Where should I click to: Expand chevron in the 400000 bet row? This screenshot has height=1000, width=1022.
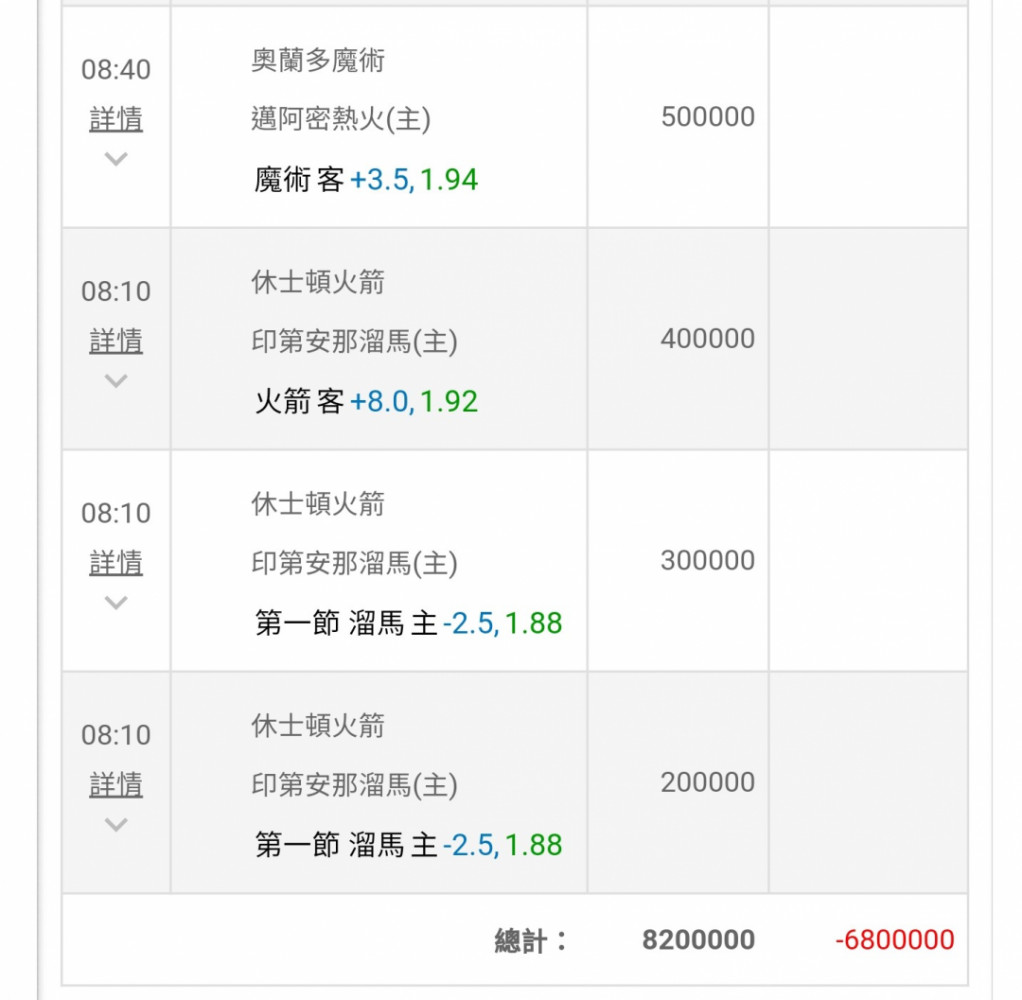tap(116, 381)
